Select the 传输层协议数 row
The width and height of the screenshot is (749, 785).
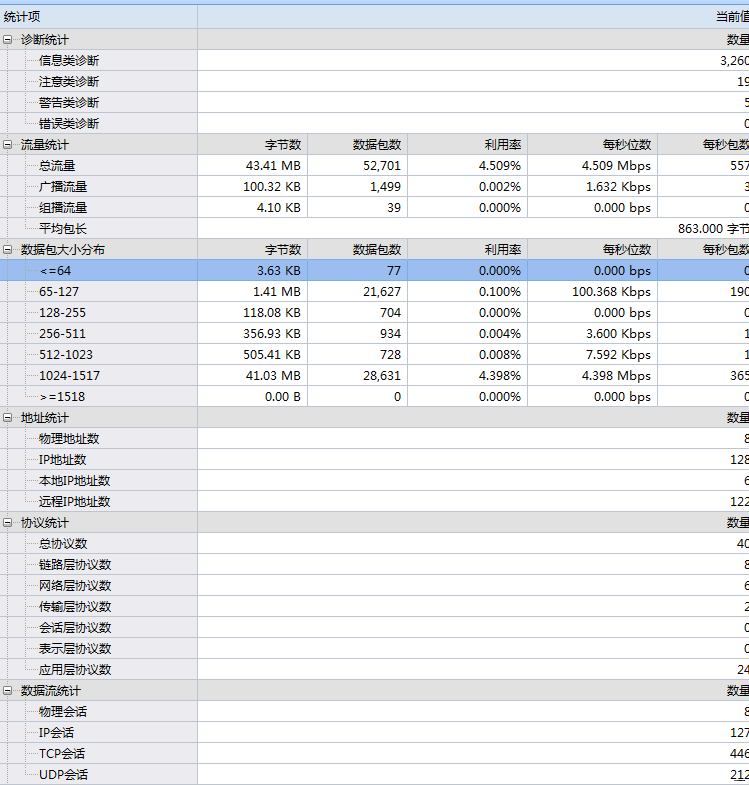[x=374, y=607]
